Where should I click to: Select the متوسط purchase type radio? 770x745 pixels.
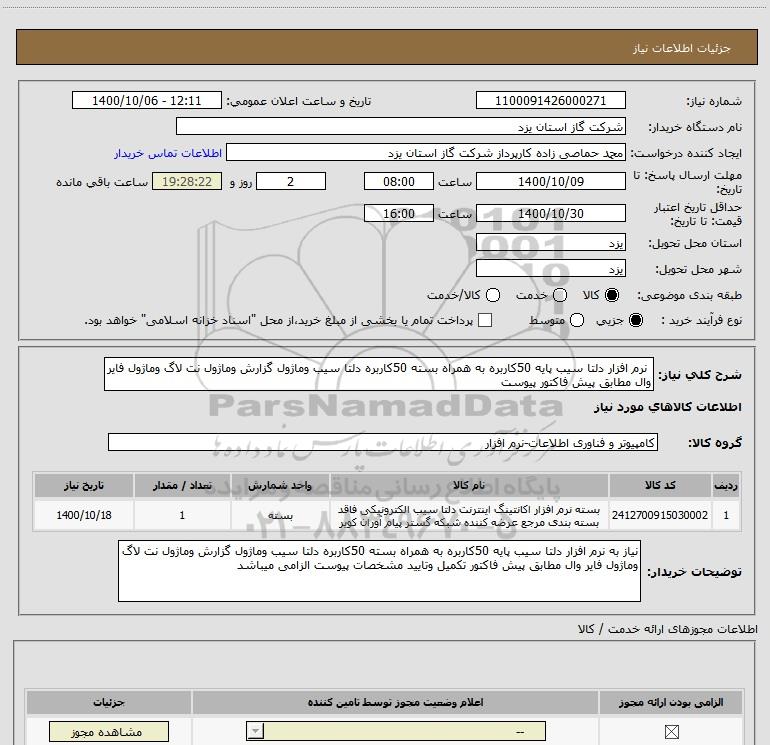point(577,320)
